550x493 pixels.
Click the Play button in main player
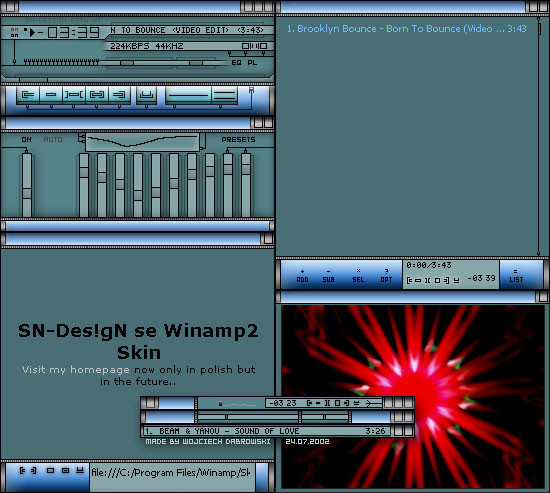point(51,95)
